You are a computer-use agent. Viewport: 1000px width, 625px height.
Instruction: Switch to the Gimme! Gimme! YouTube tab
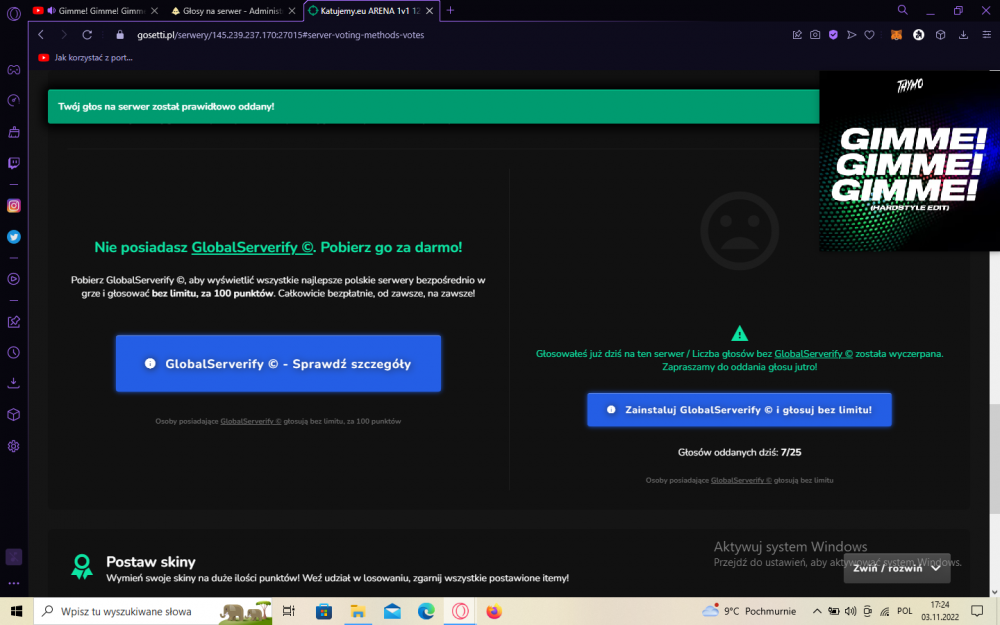pyautogui.click(x=96, y=11)
